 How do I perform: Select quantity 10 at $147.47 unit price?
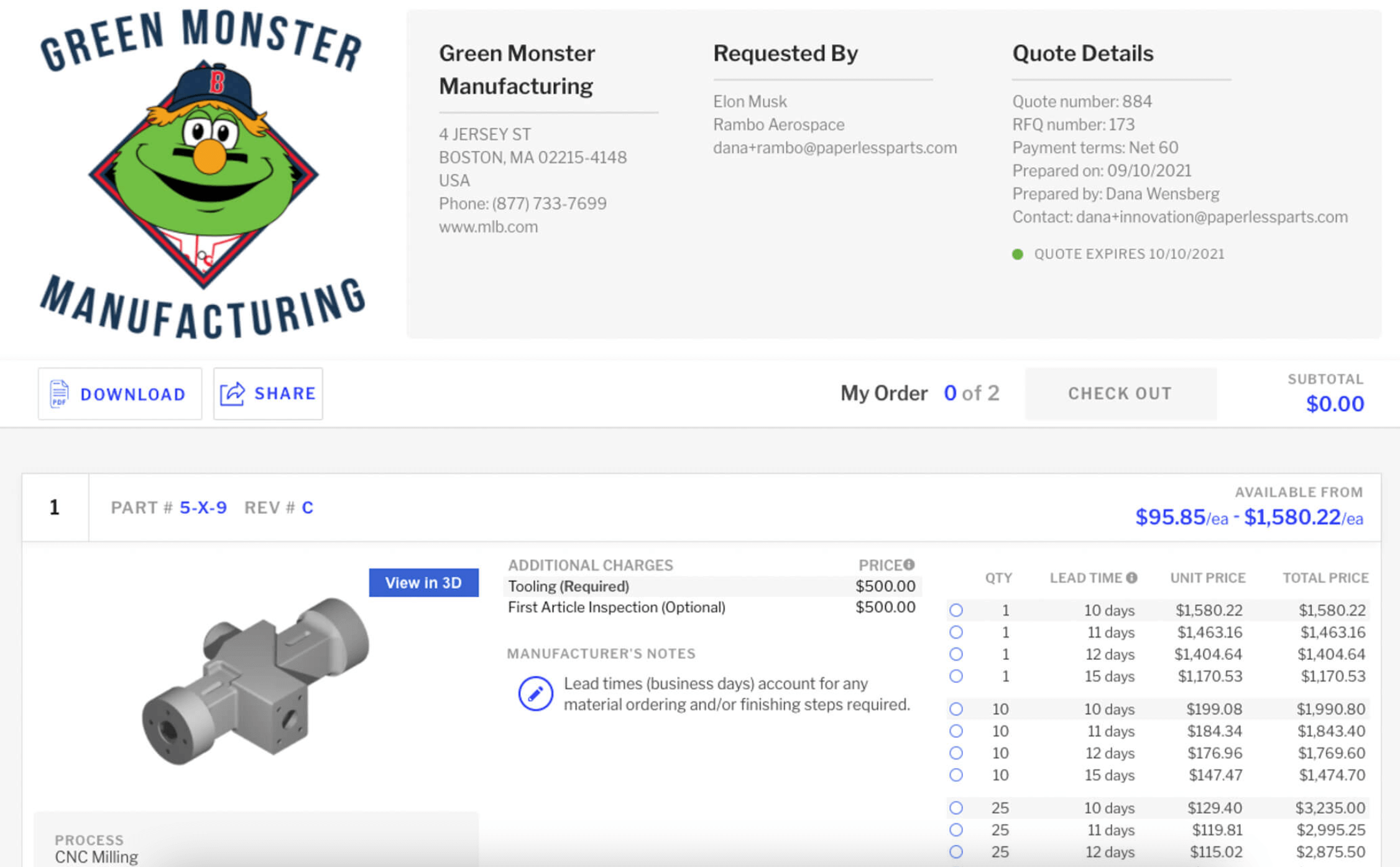tap(956, 775)
